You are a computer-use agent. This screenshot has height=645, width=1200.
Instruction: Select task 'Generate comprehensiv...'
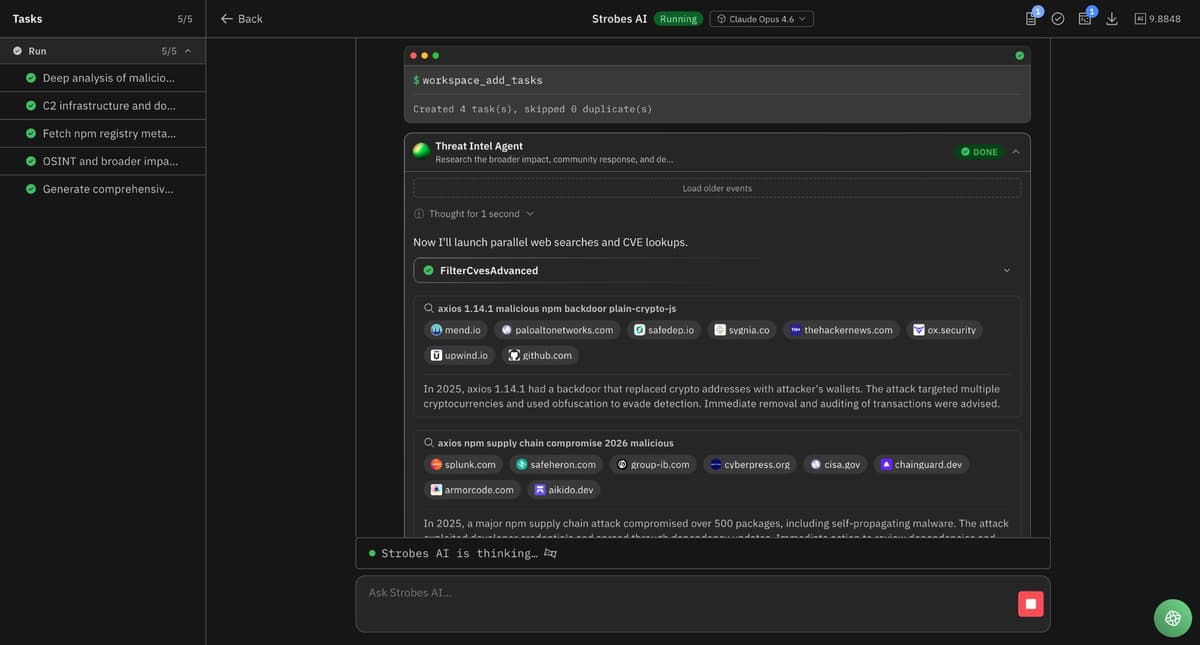point(102,189)
